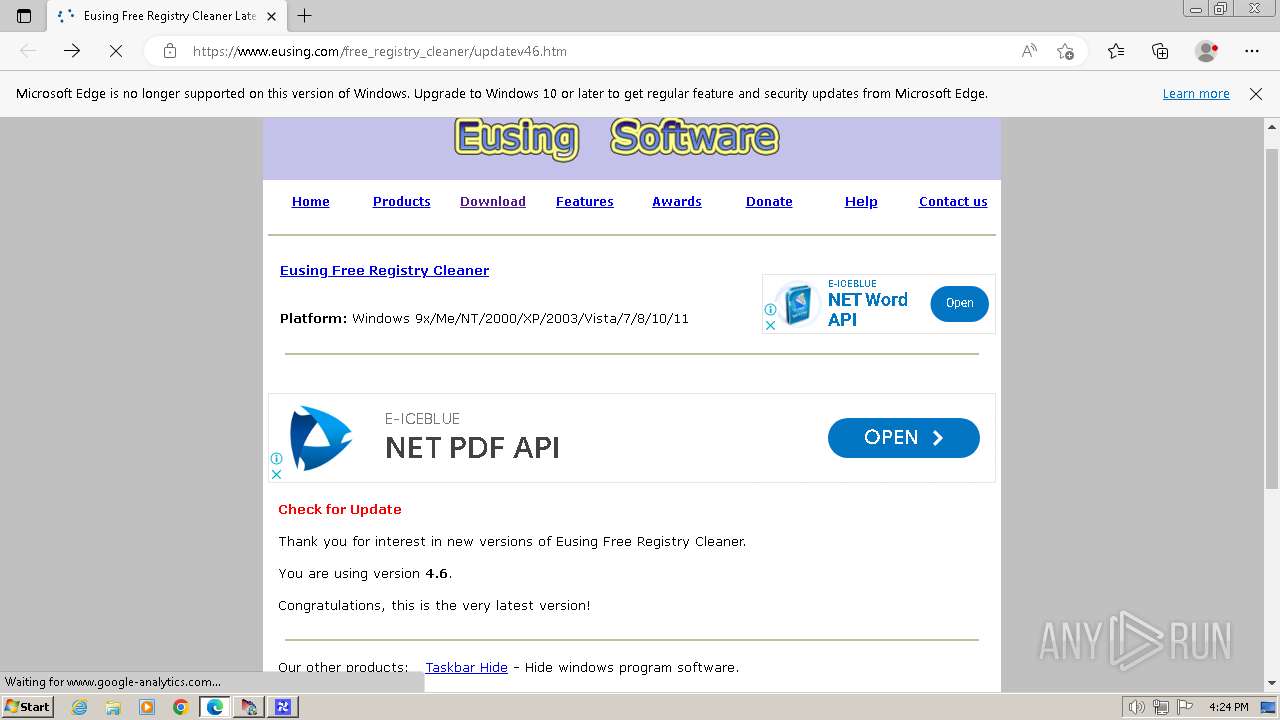
Task: Open the profile avatar icon
Action: tap(1206, 51)
